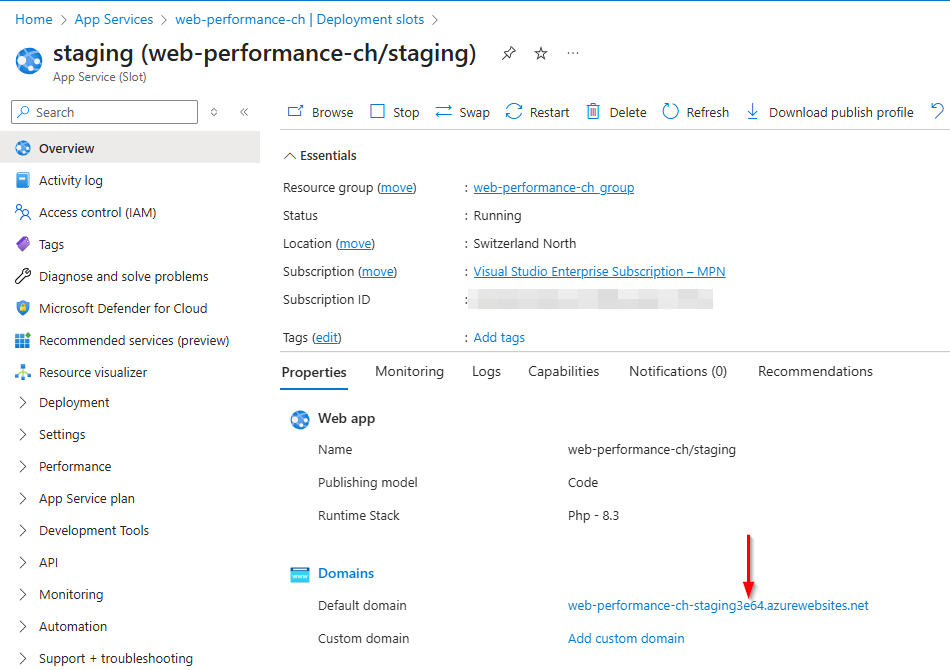The width and height of the screenshot is (950, 670).
Task: Click the Recommended services grid icon
Action: pyautogui.click(x=23, y=340)
